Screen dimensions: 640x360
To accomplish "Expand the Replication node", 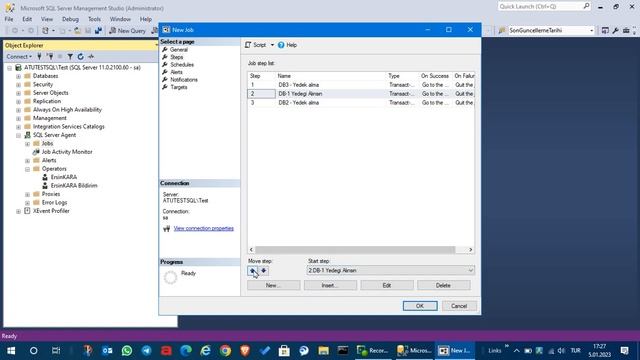I will pyautogui.click(x=18, y=102).
